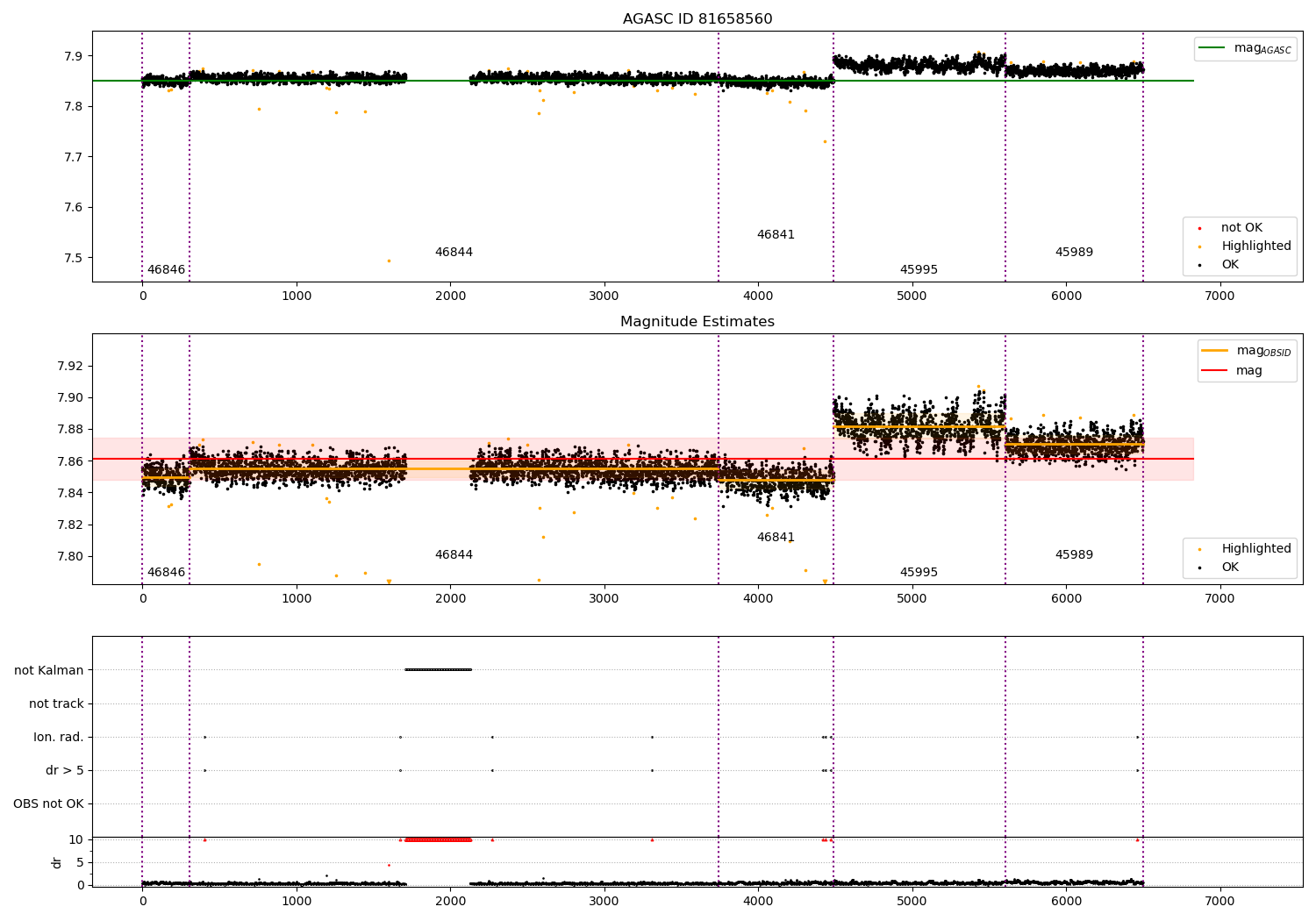This screenshot has width=1316, height=921.
Task: Click the 'not Kalman' row label
Action: 49,671
